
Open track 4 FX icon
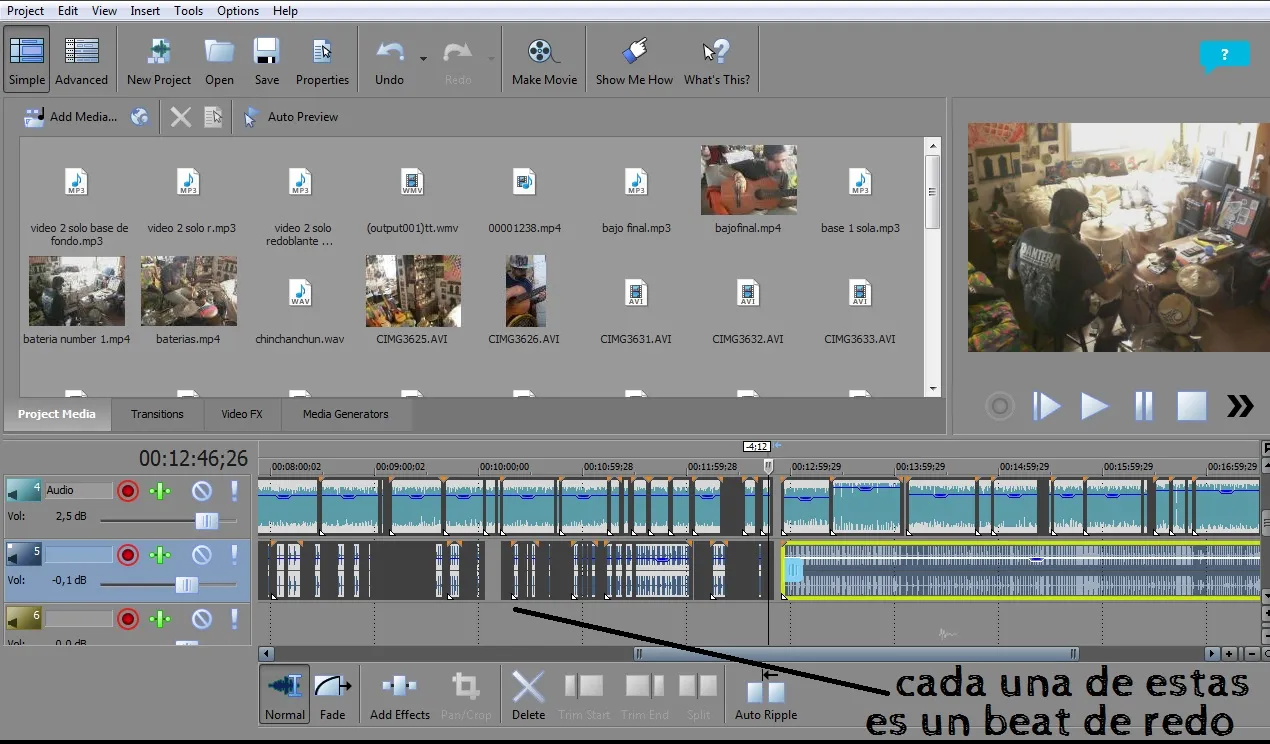pyautogui.click(x=160, y=491)
